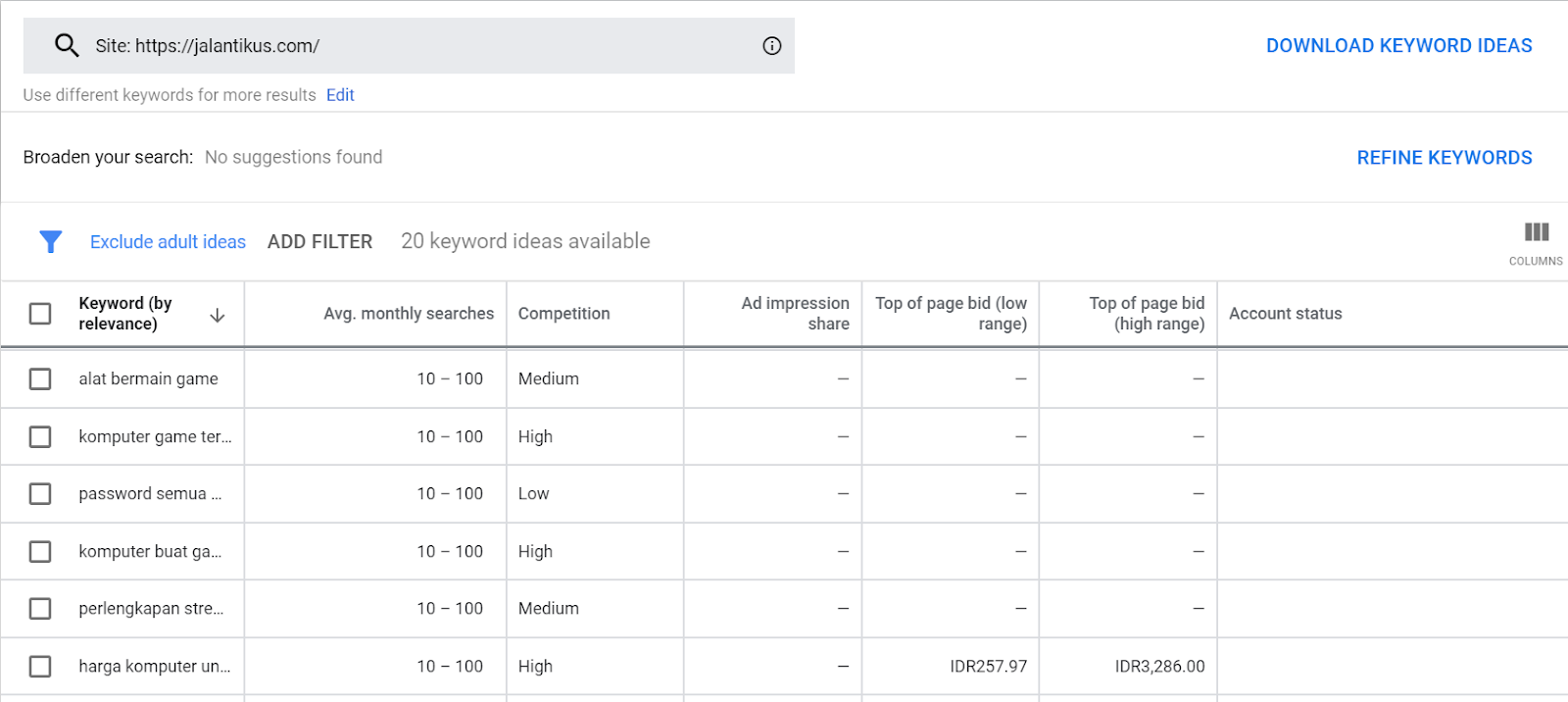
Task: Open Refine Keywords panel
Action: click(x=1444, y=158)
